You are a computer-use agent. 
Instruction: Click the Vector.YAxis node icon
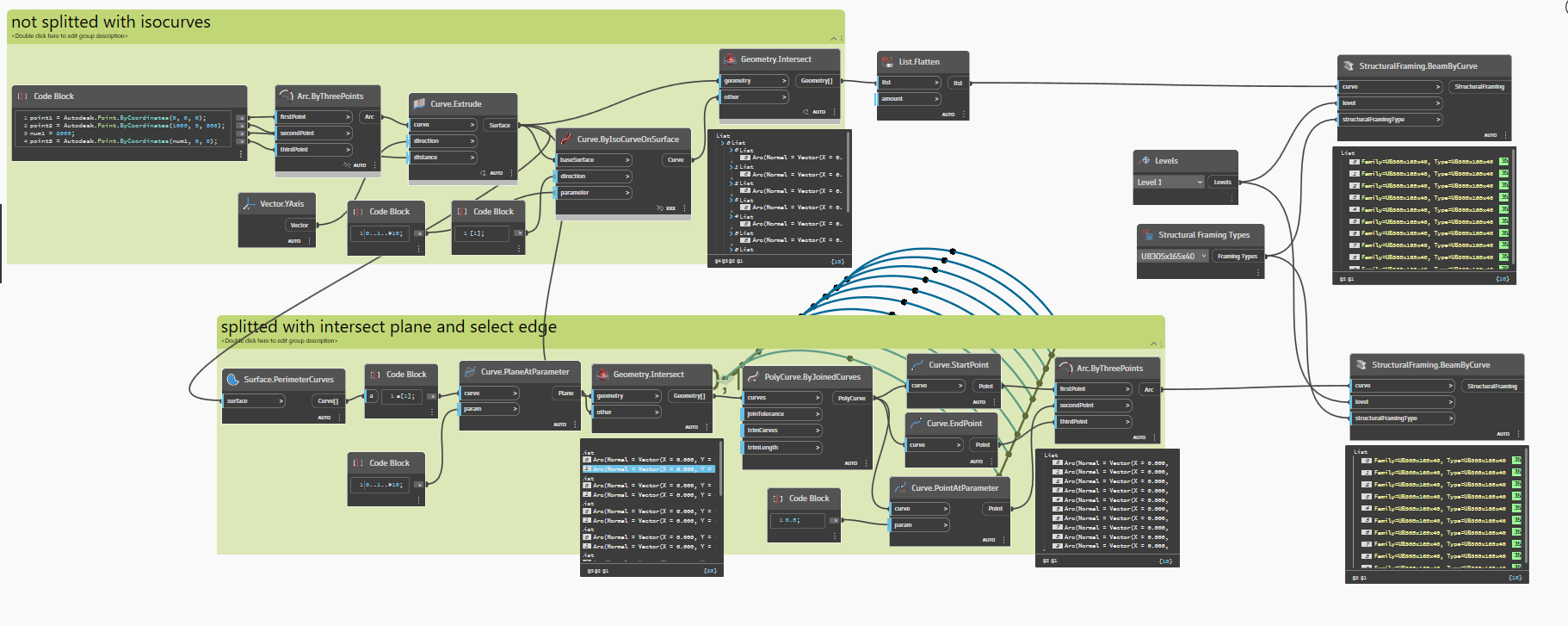[250, 204]
